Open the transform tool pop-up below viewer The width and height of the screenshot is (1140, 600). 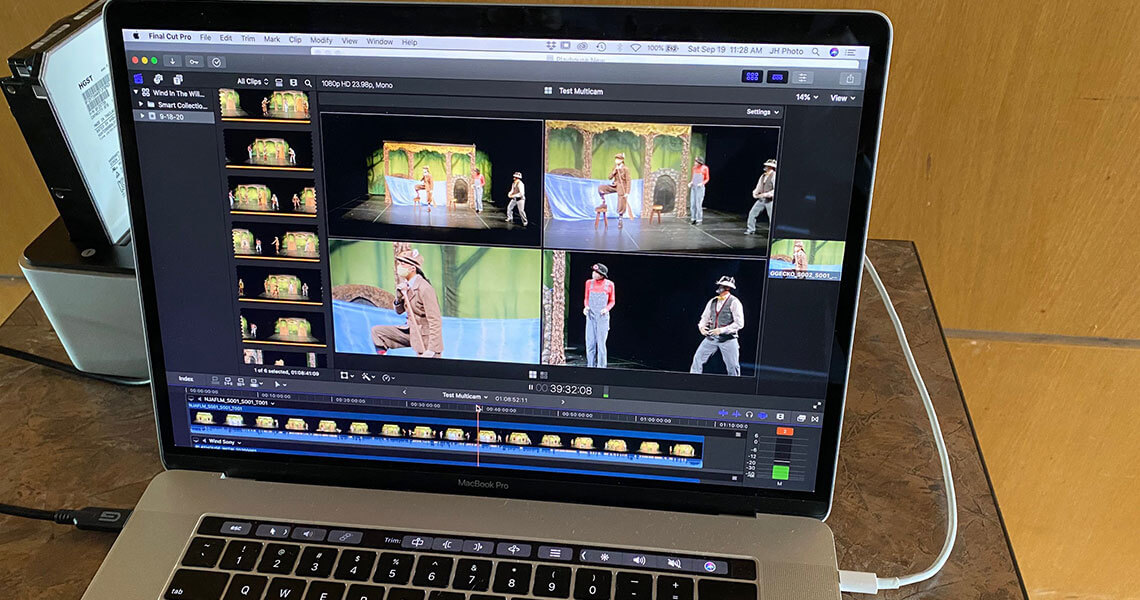(347, 375)
